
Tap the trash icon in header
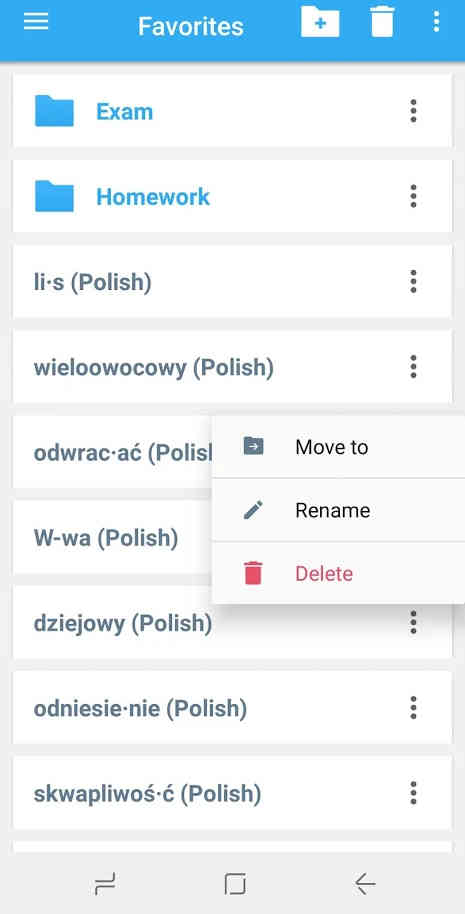pos(382,22)
